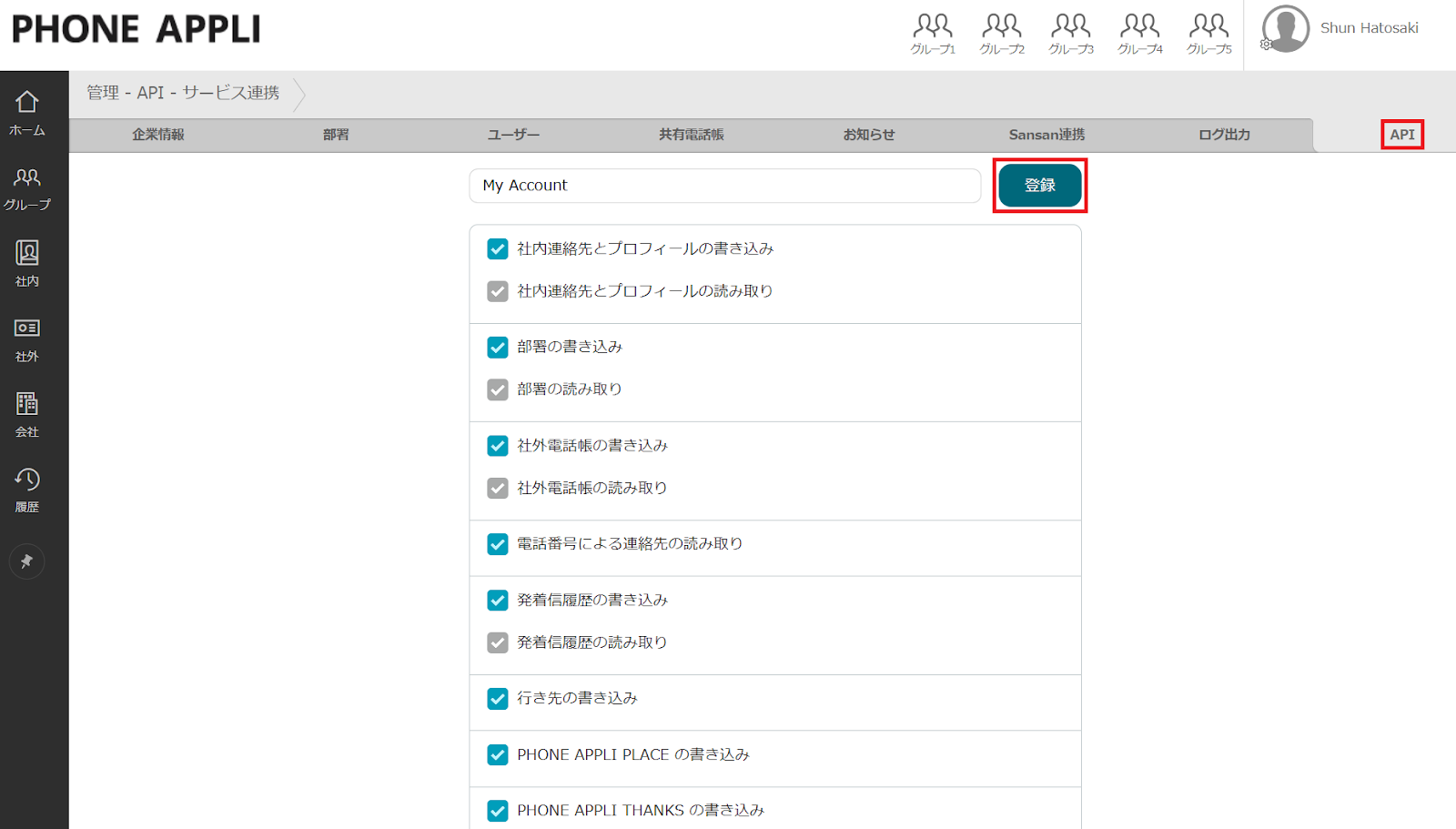
Task: Uncheck PHONE APPLI PLACE の書き込み checkbox
Action: click(498, 755)
